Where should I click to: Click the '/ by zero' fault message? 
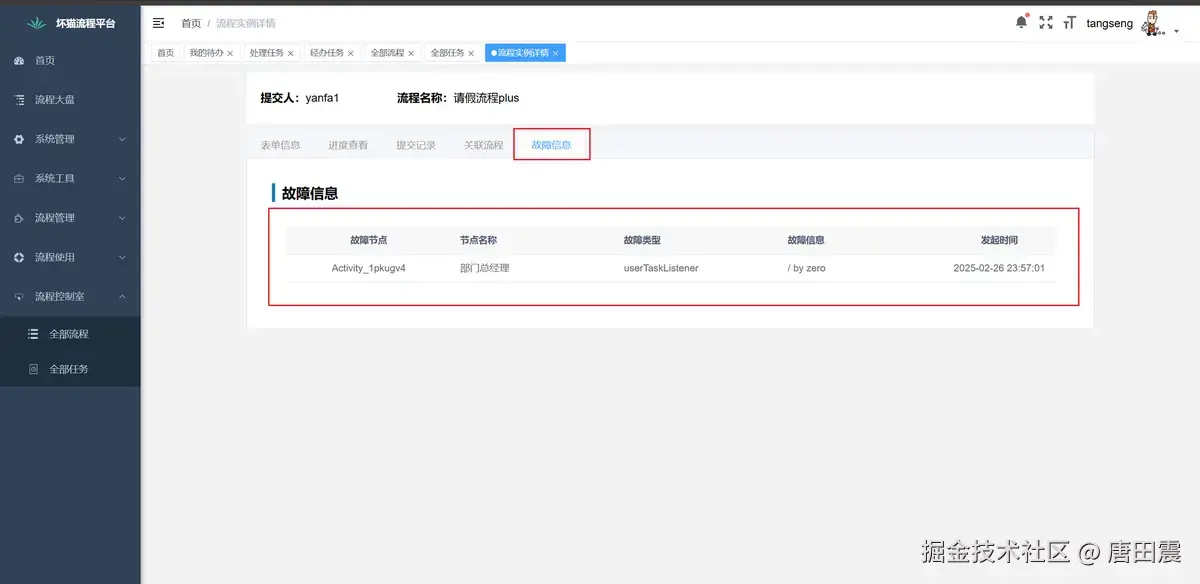click(x=807, y=268)
